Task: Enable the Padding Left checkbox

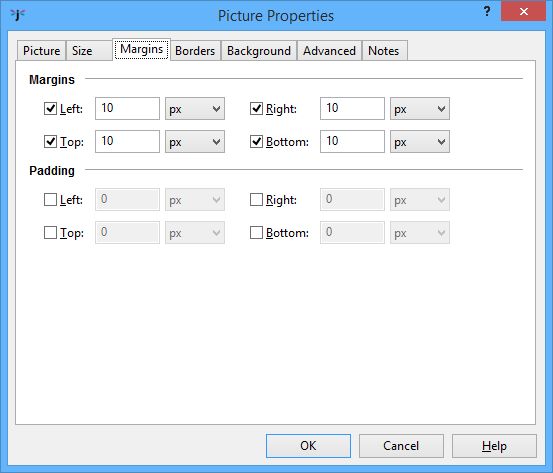Action: 50,200
